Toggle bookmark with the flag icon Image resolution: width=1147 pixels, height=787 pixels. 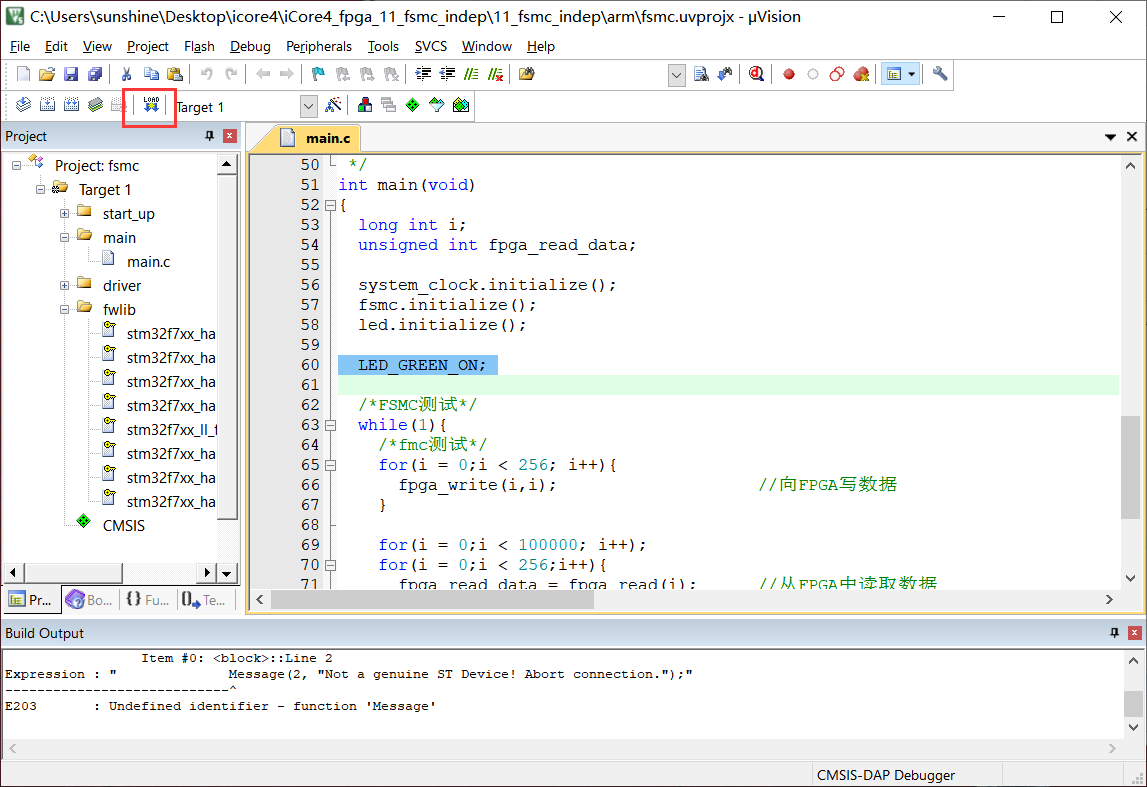[318, 74]
